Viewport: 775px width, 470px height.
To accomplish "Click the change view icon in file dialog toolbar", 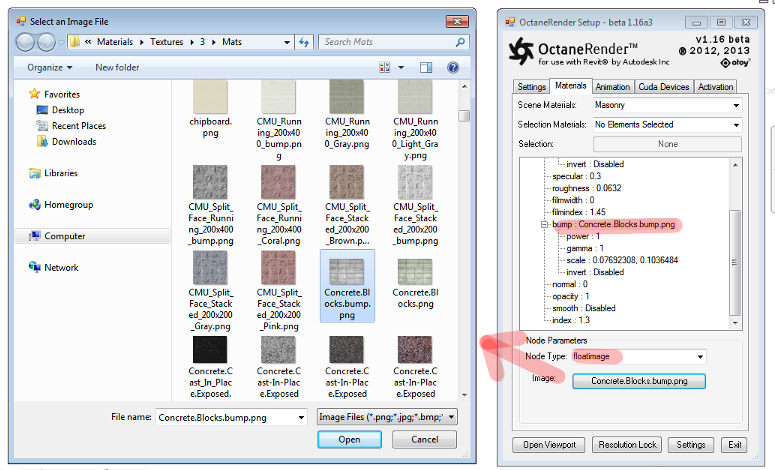I will click(385, 68).
